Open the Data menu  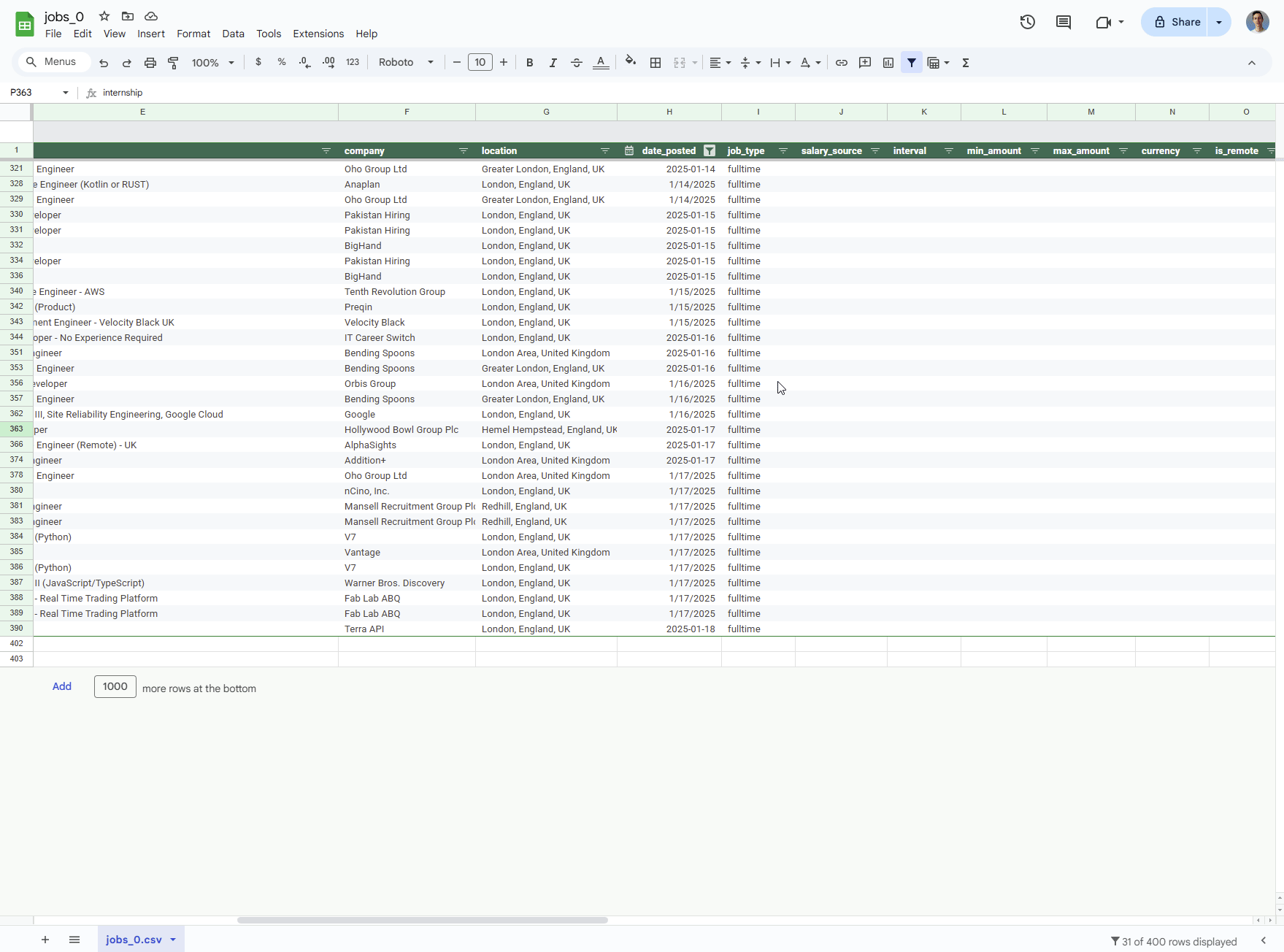[233, 34]
